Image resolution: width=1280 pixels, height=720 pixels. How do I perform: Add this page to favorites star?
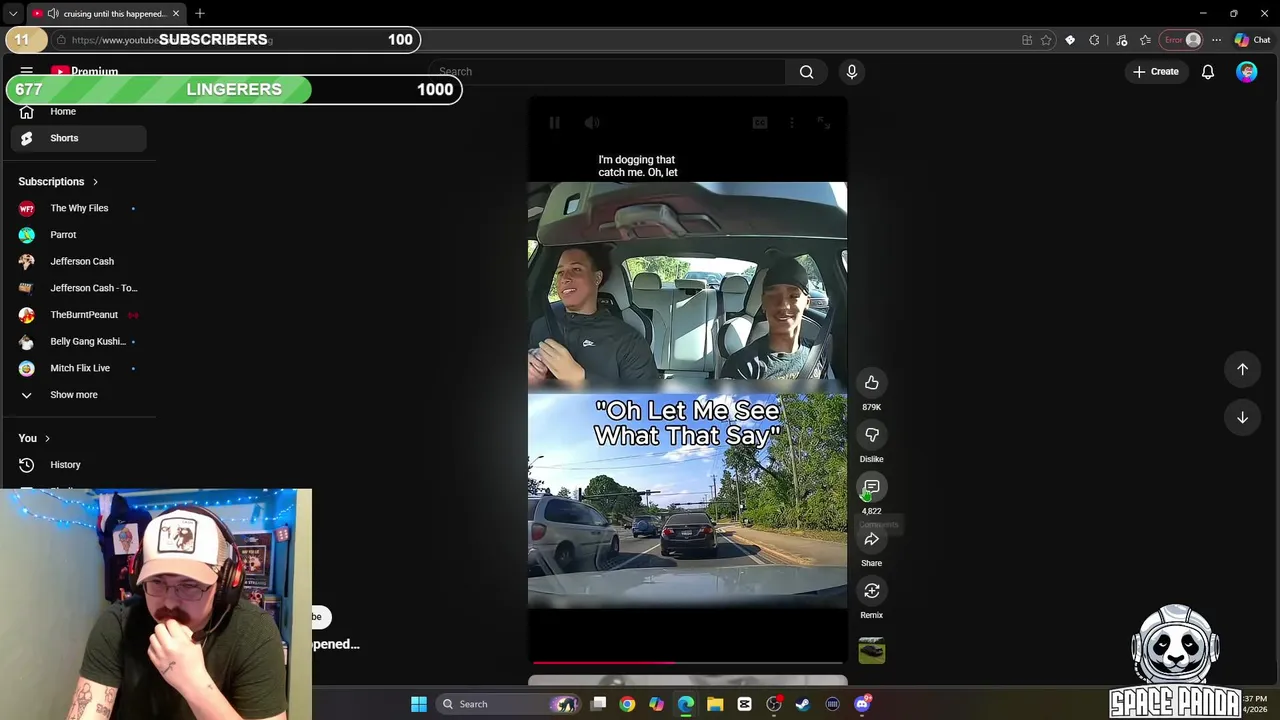click(1046, 40)
